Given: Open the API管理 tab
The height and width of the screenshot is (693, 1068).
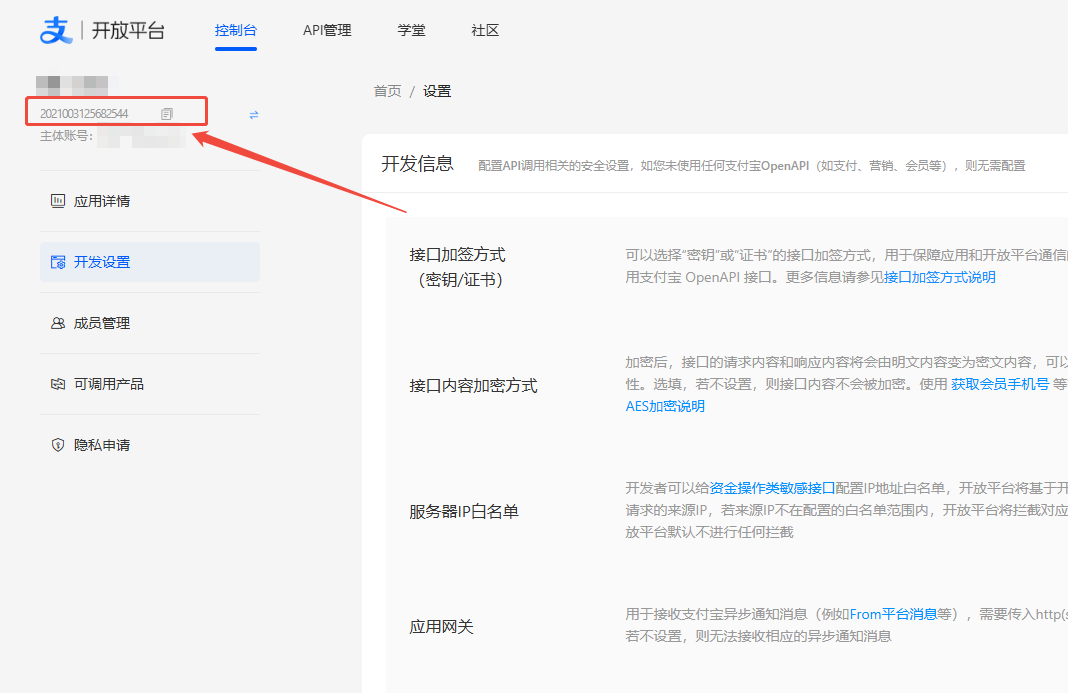Looking at the screenshot, I should click(x=327, y=30).
